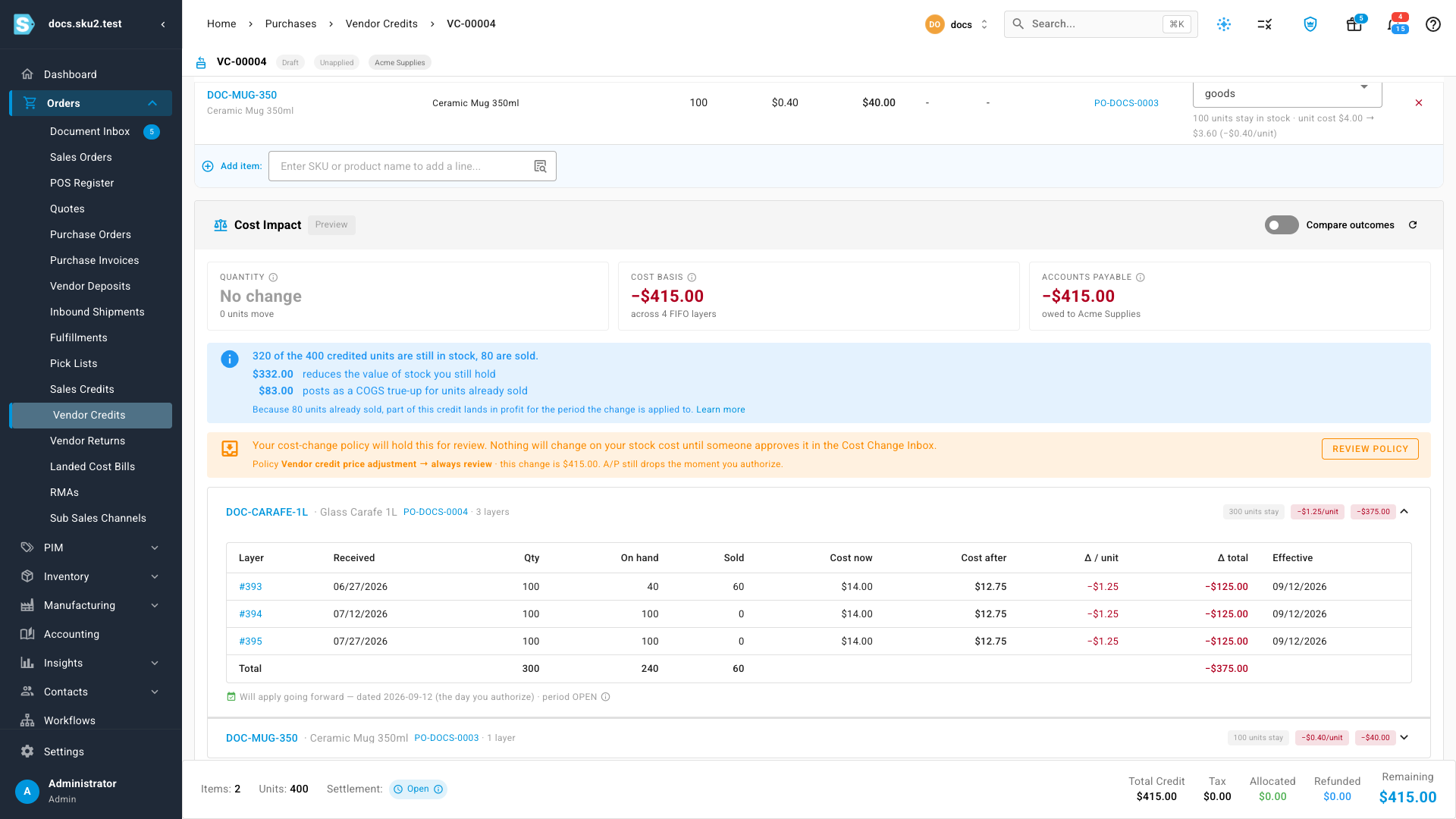Screen dimensions: 1456x819
Task: Click the shield security icon
Action: (1310, 24)
